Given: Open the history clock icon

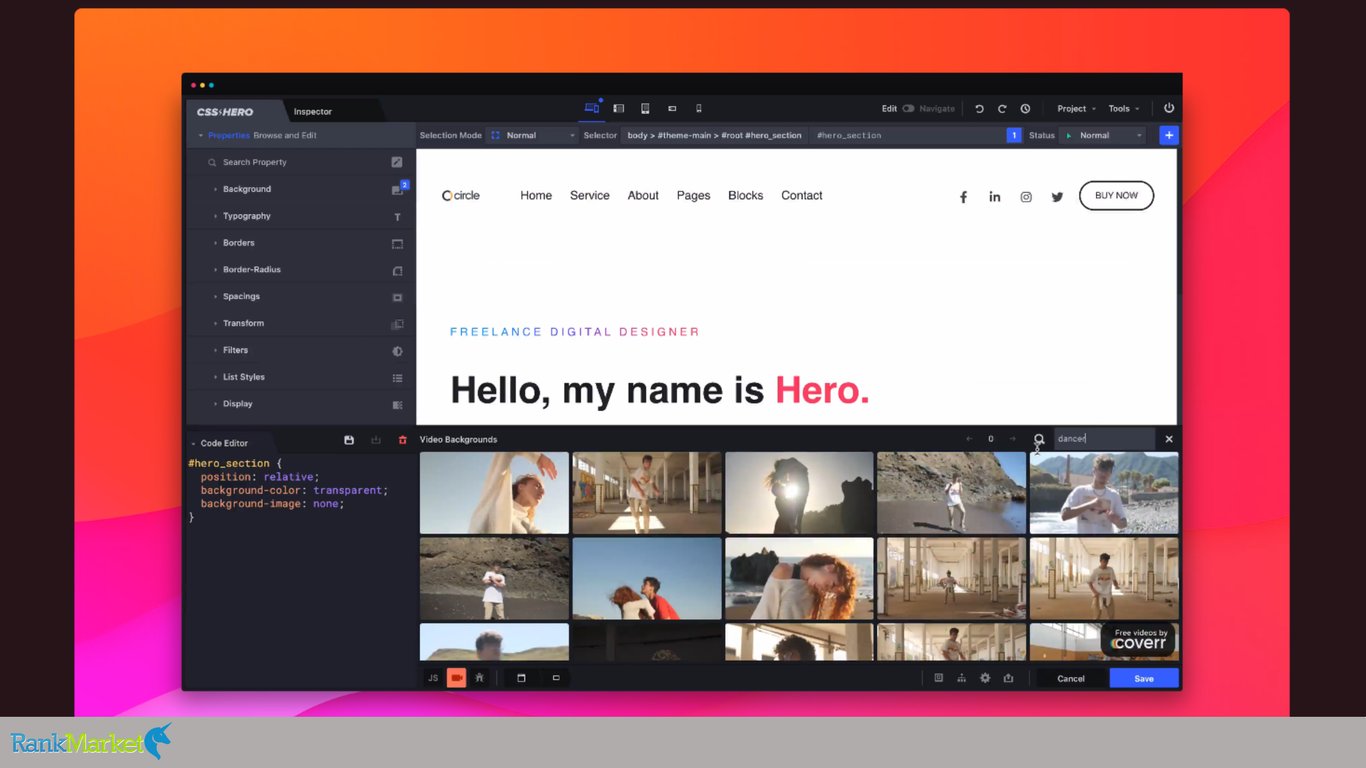Looking at the screenshot, I should 1025,108.
